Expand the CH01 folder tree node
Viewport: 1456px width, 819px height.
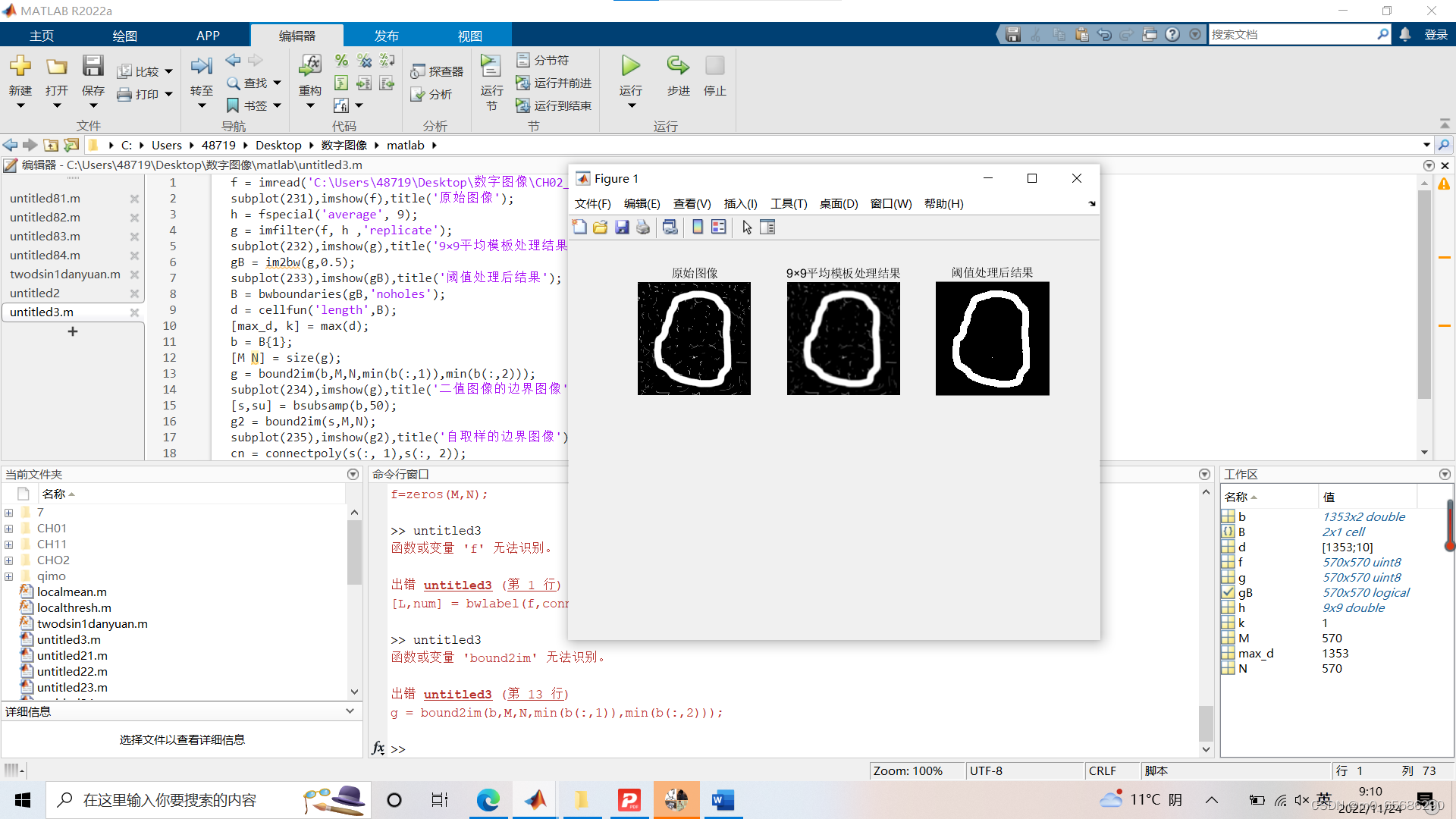(9, 529)
